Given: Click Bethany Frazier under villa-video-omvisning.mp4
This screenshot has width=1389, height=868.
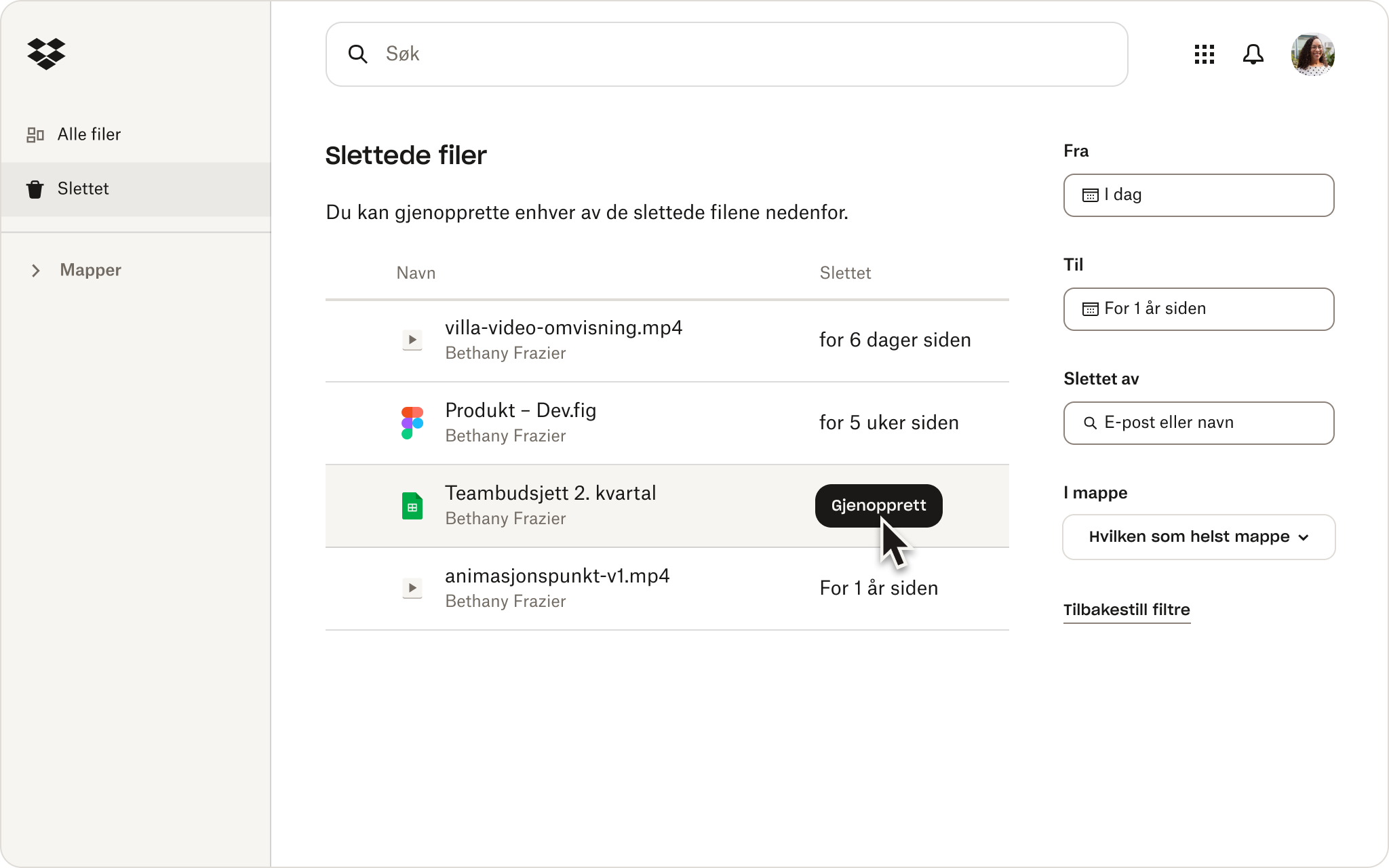Looking at the screenshot, I should (x=505, y=353).
